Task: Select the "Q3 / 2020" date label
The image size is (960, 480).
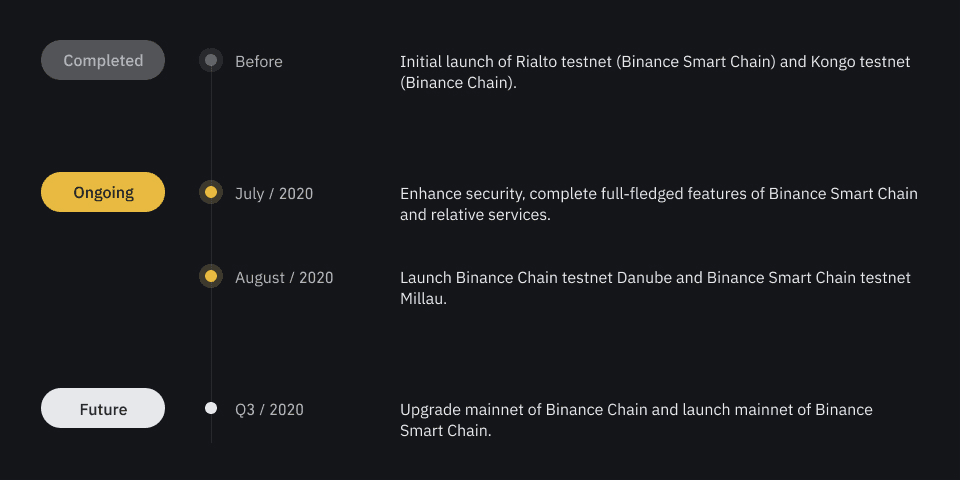Action: (x=269, y=409)
